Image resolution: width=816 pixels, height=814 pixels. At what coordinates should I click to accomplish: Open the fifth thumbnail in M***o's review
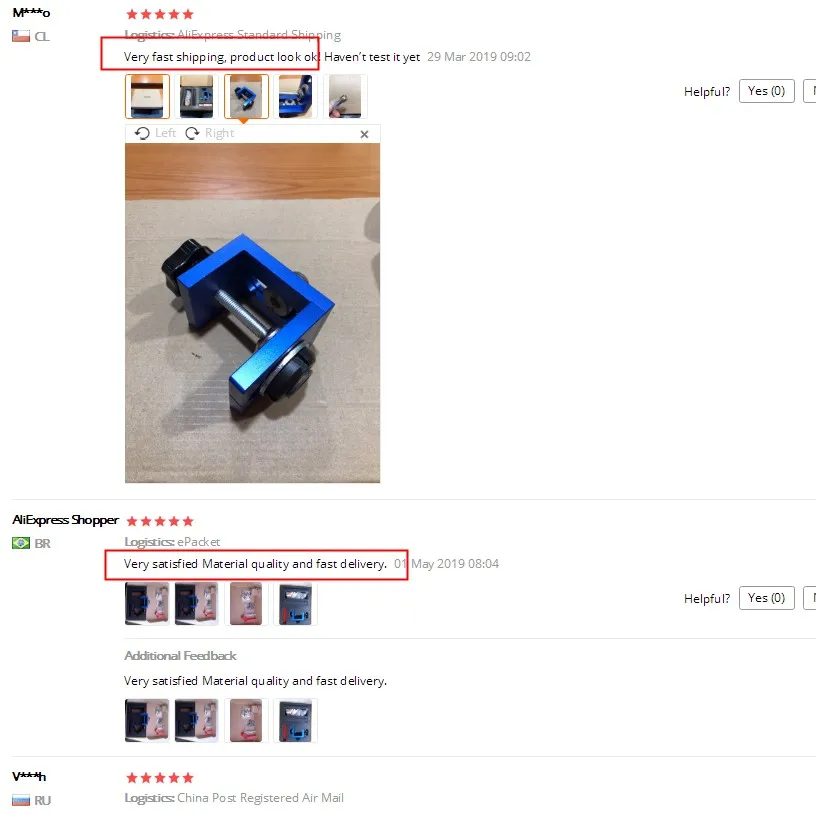point(345,96)
